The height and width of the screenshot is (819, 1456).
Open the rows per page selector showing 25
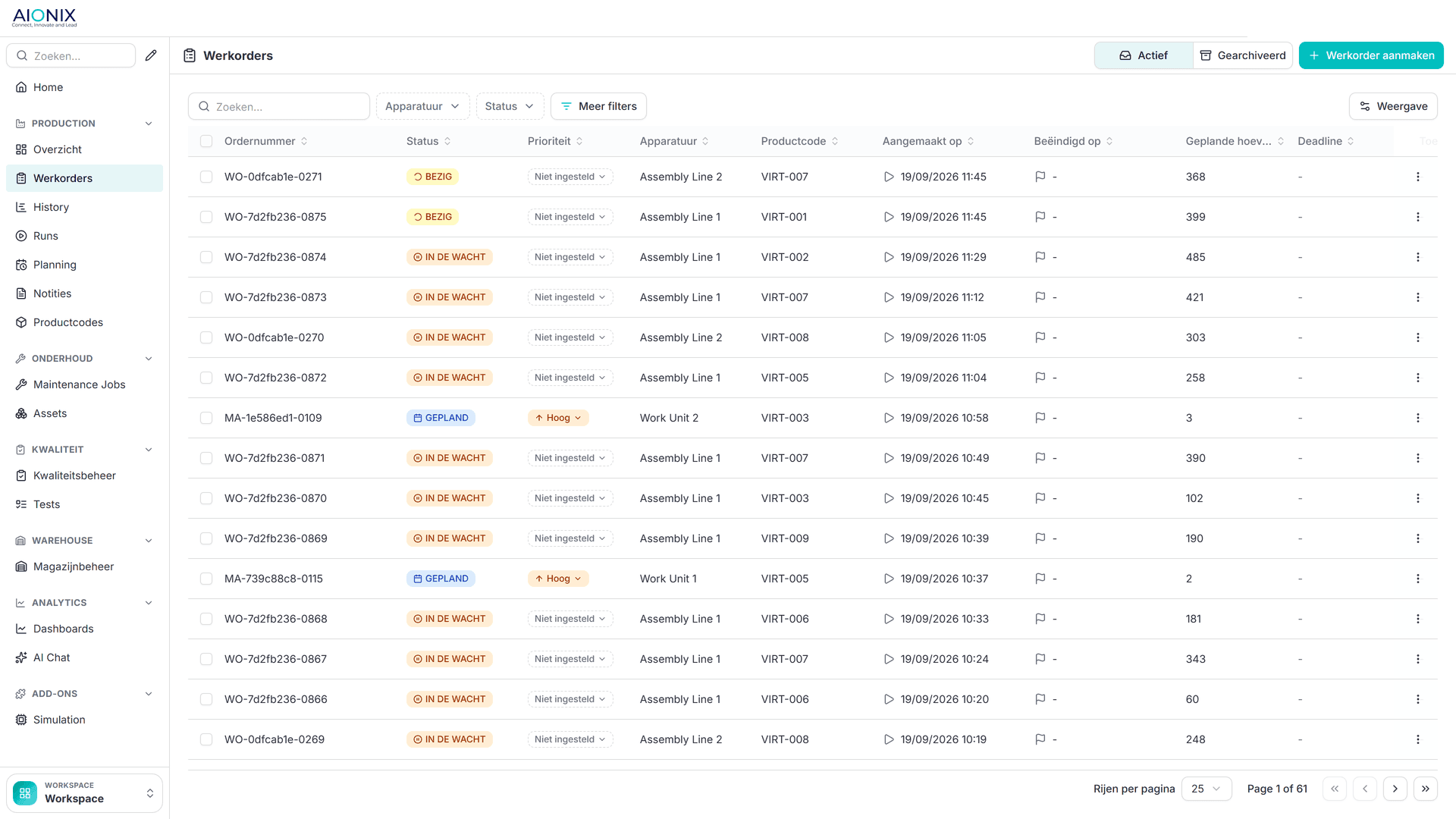pyautogui.click(x=1206, y=789)
